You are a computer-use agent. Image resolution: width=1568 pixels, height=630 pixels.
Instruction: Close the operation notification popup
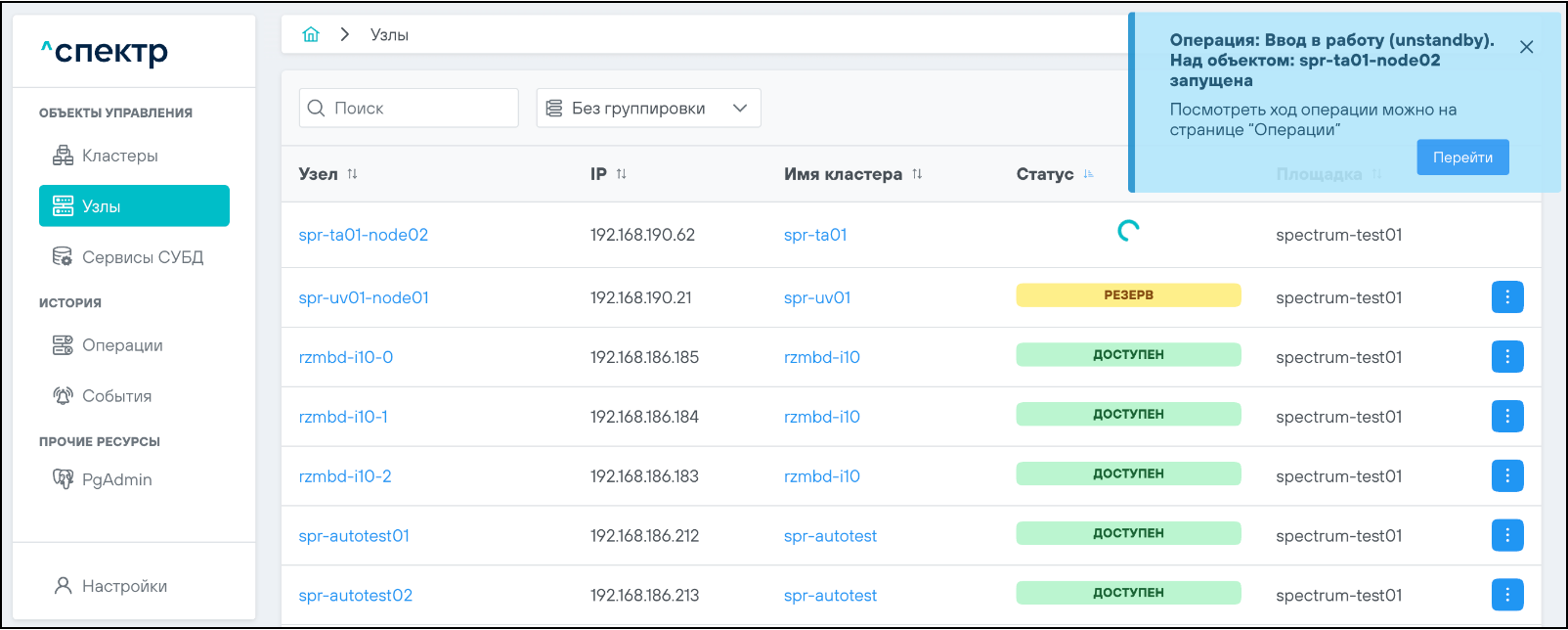tap(1526, 47)
